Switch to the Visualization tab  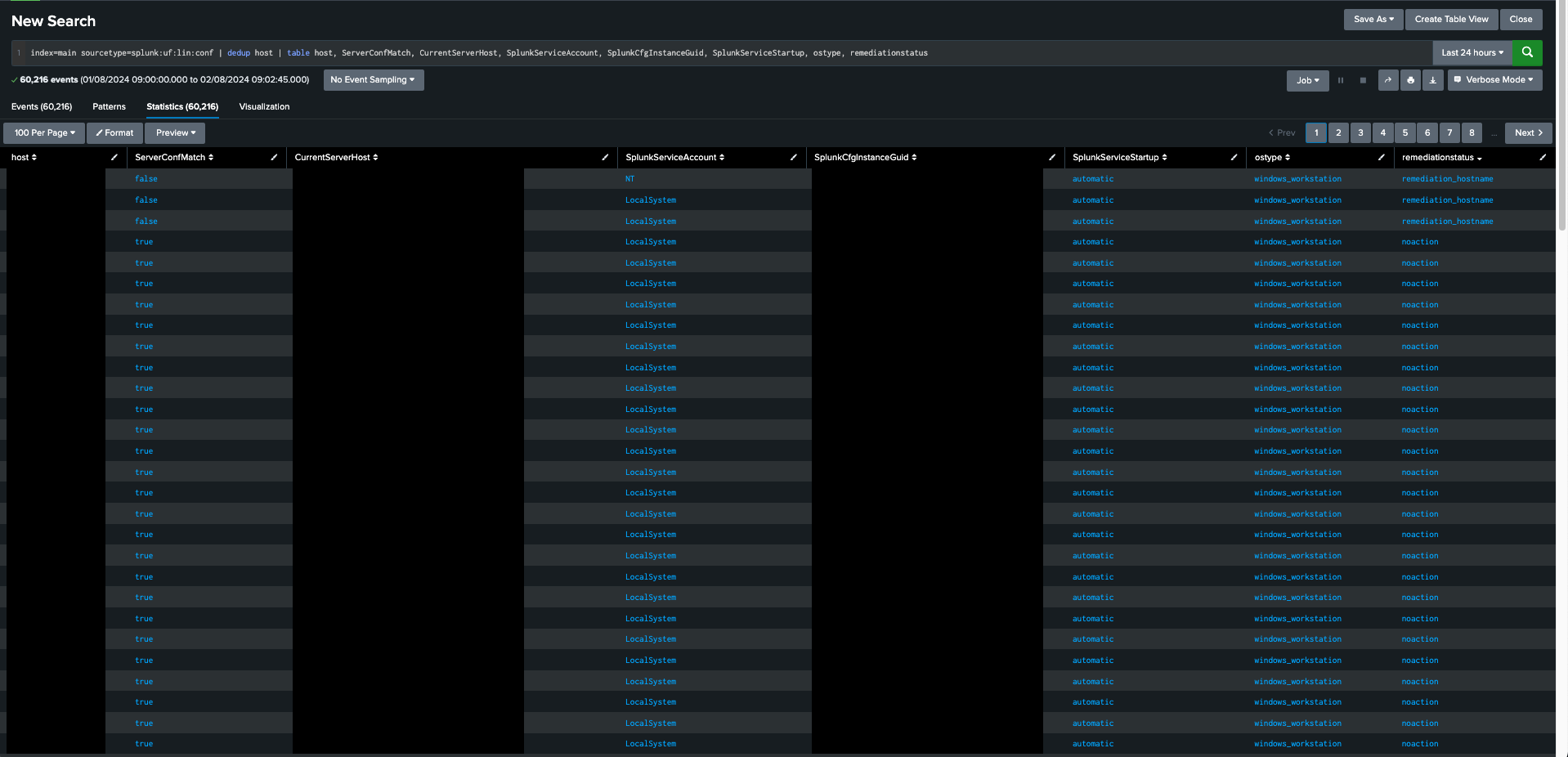click(x=264, y=107)
